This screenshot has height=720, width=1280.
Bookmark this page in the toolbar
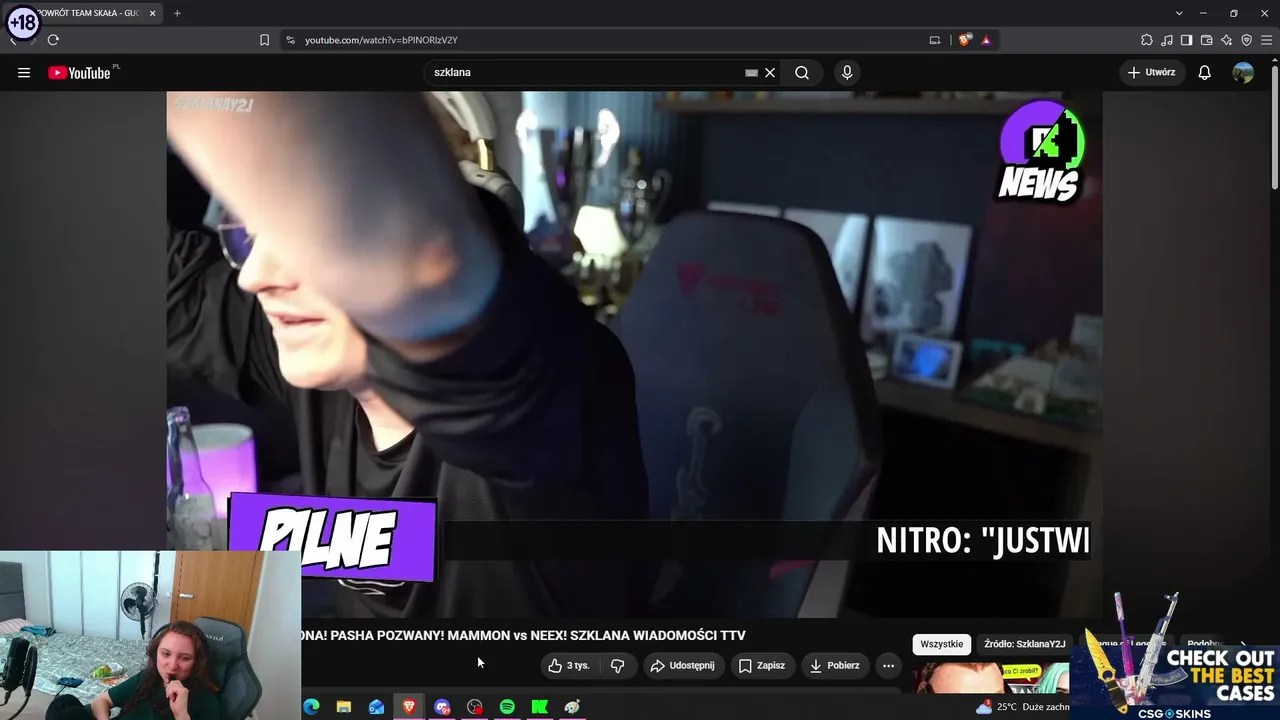point(264,40)
